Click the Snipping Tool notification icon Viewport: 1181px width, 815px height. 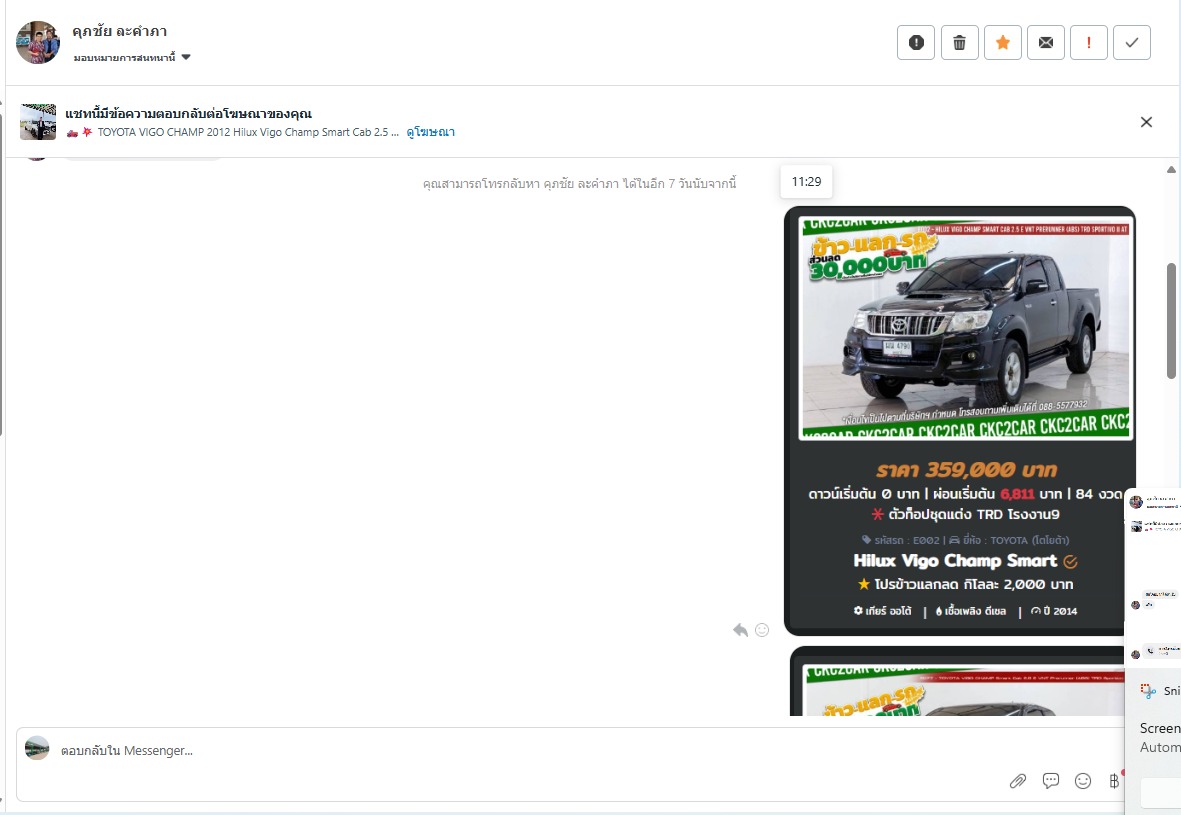[1148, 691]
